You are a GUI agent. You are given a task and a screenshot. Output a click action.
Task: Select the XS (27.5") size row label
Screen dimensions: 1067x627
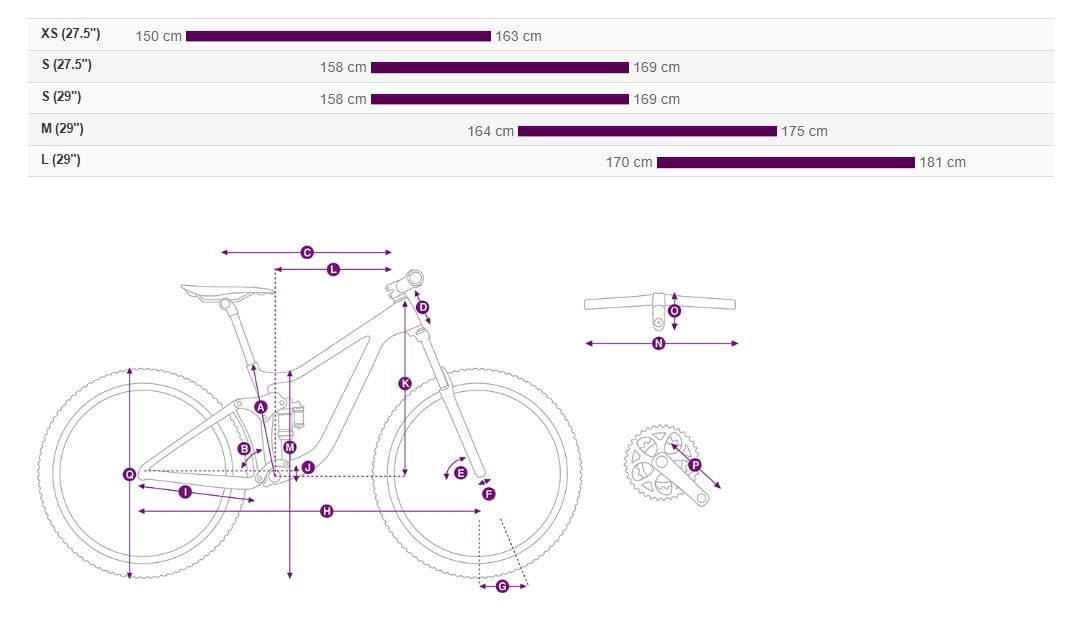[70, 34]
